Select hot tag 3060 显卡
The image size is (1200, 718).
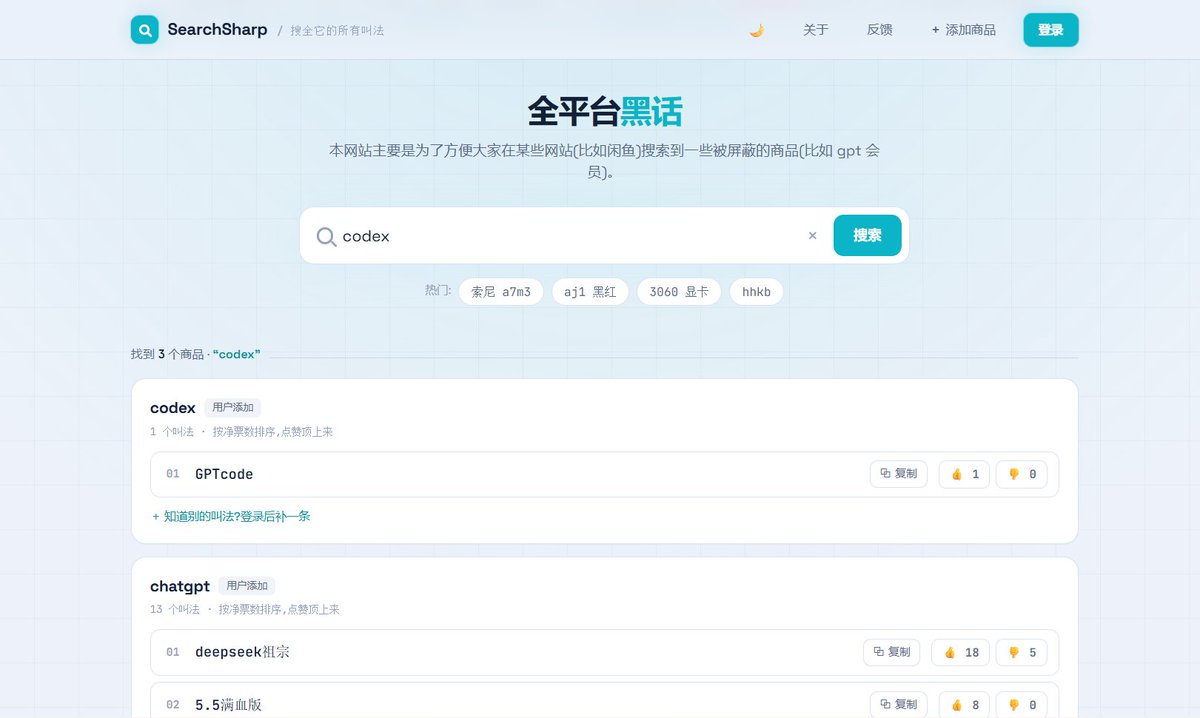coord(679,292)
